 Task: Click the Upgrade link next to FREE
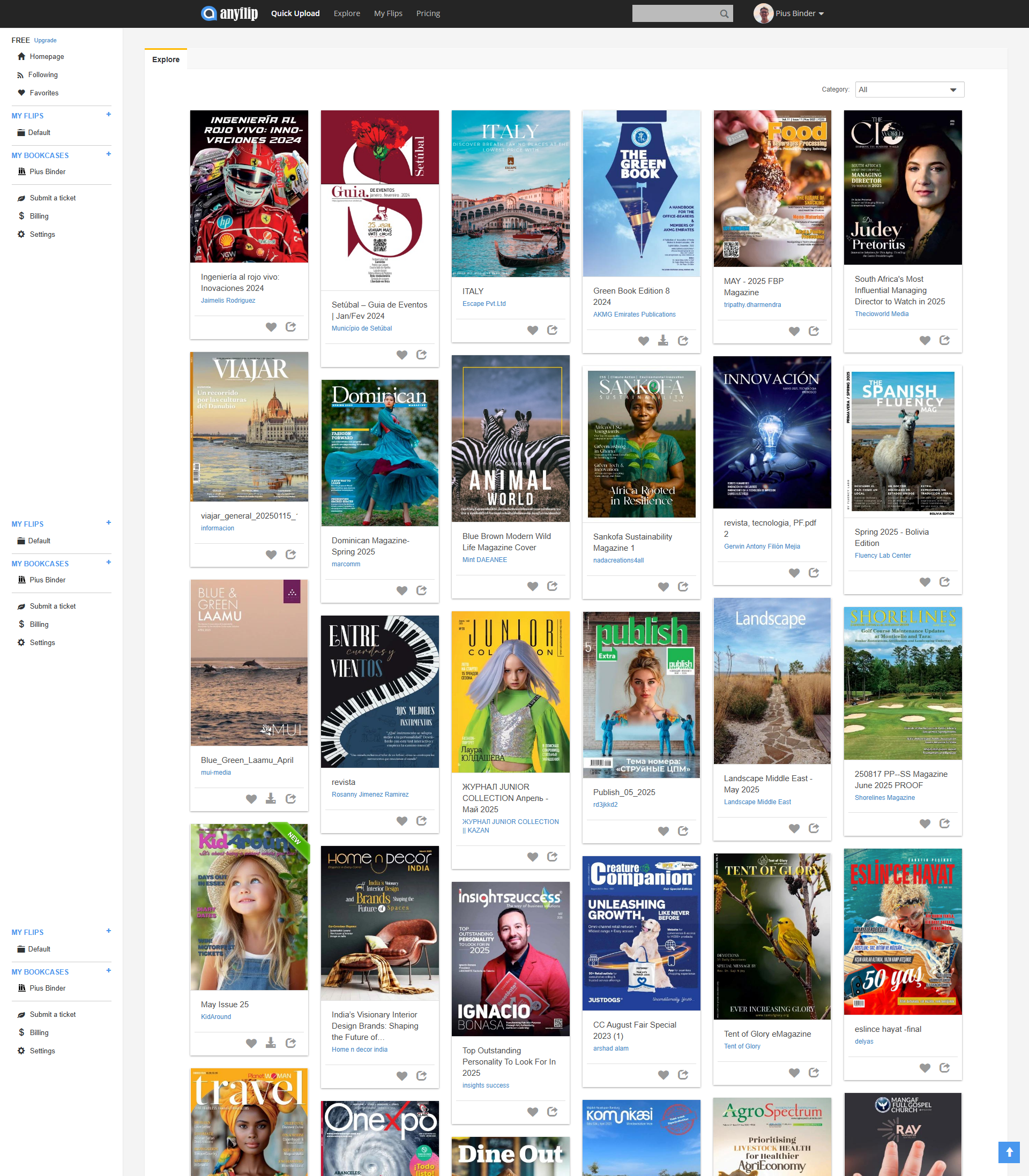(x=45, y=40)
